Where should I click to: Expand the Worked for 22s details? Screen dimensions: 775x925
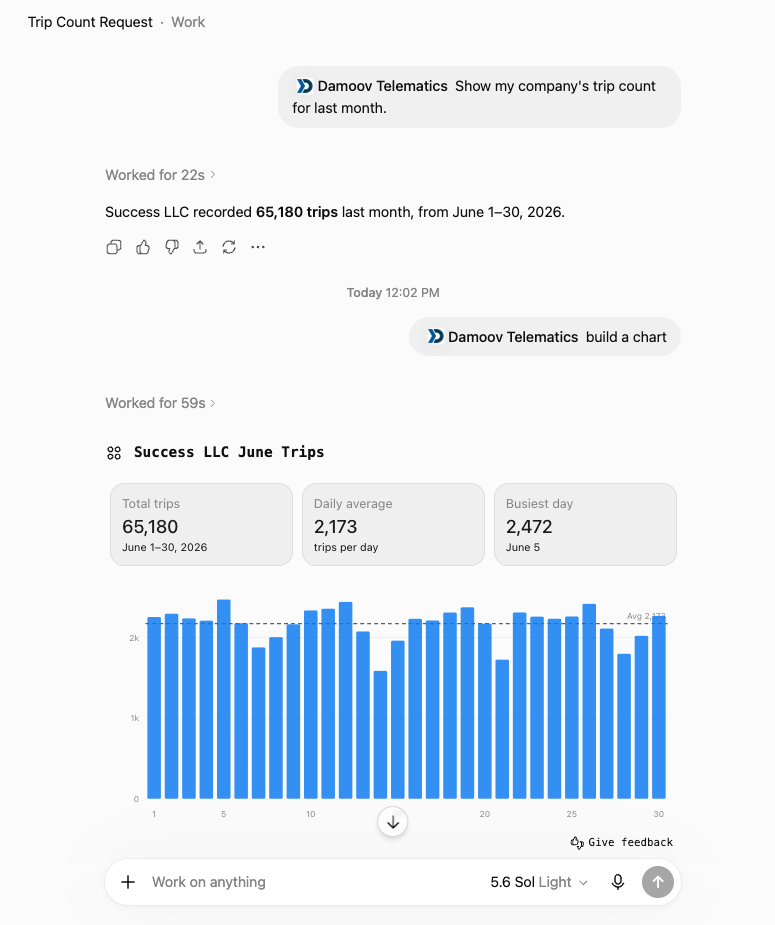(160, 175)
